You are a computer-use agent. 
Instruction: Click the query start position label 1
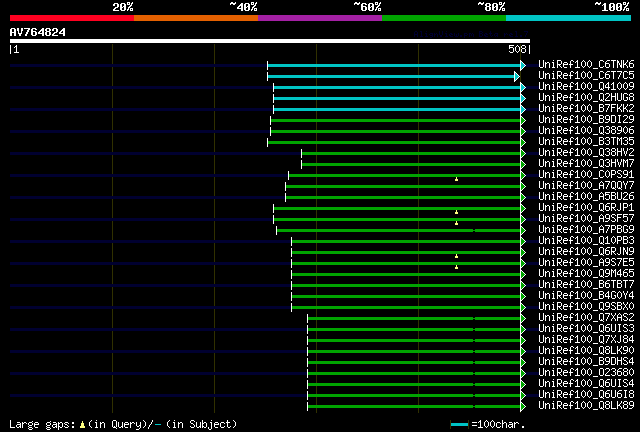click(x=16, y=49)
